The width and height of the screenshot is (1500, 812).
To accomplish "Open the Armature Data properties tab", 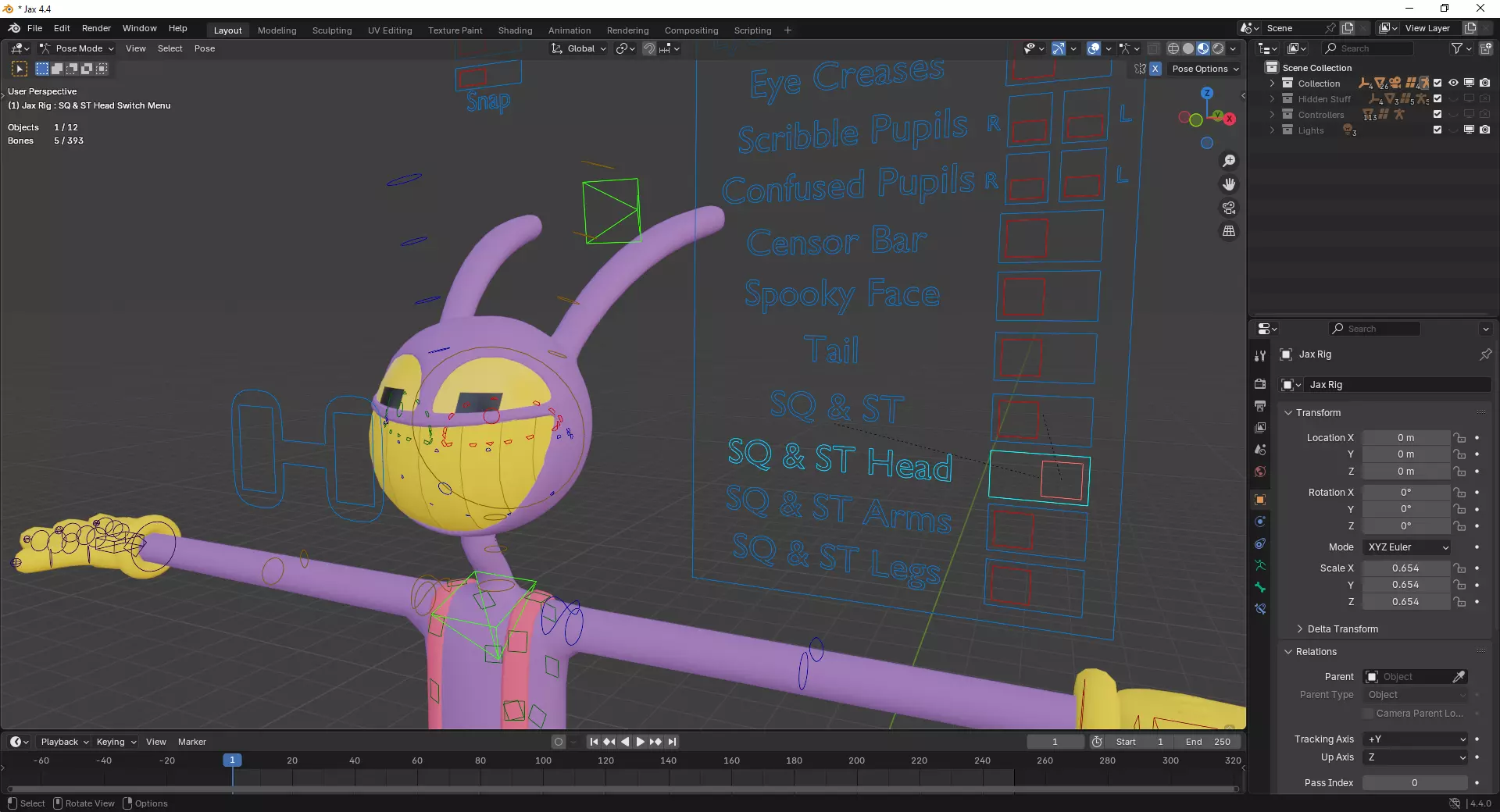I will tap(1260, 565).
